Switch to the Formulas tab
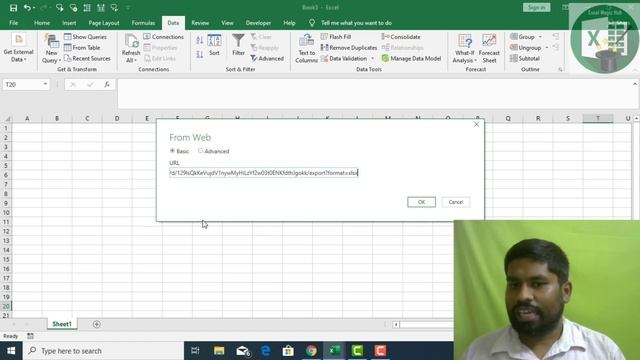The image size is (640, 360). pyautogui.click(x=143, y=23)
